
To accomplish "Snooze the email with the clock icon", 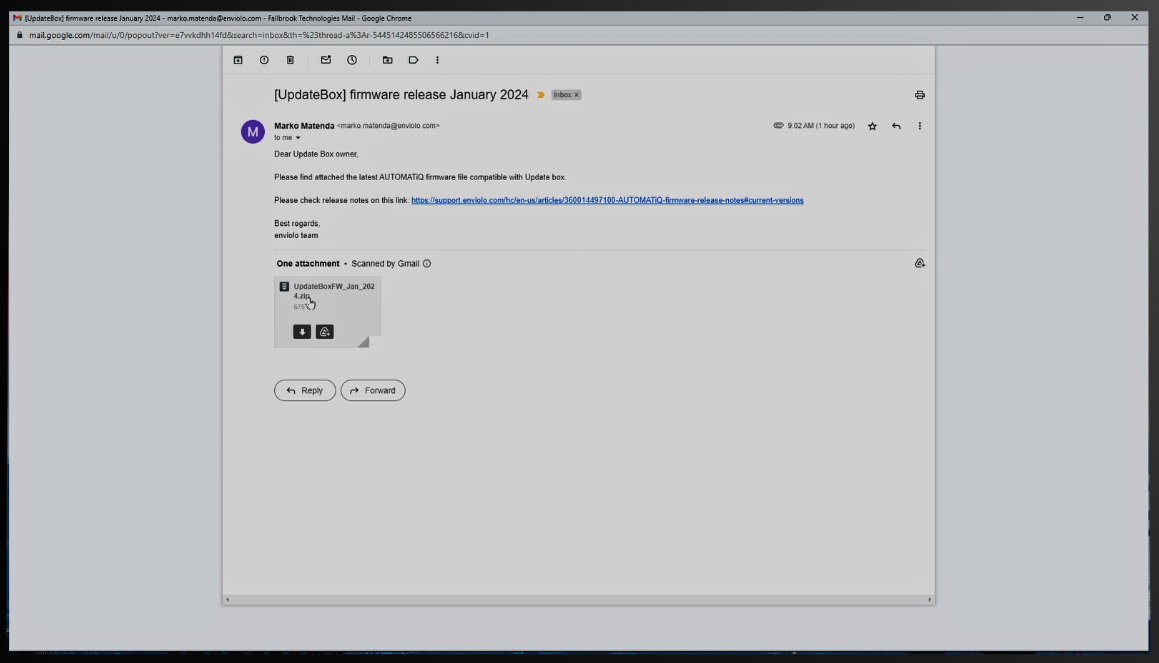I will click(352, 60).
